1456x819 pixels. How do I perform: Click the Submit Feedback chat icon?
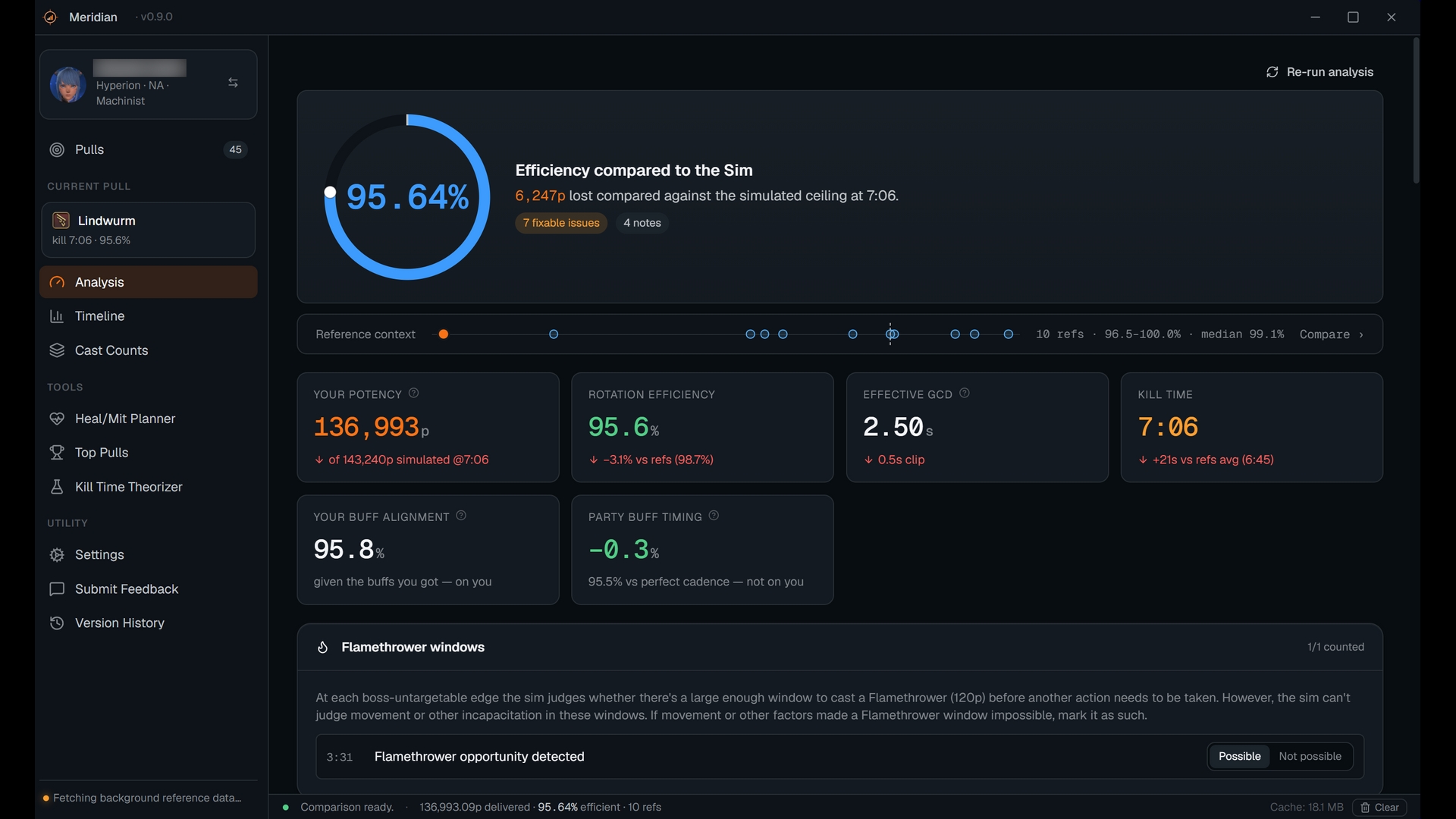click(57, 589)
